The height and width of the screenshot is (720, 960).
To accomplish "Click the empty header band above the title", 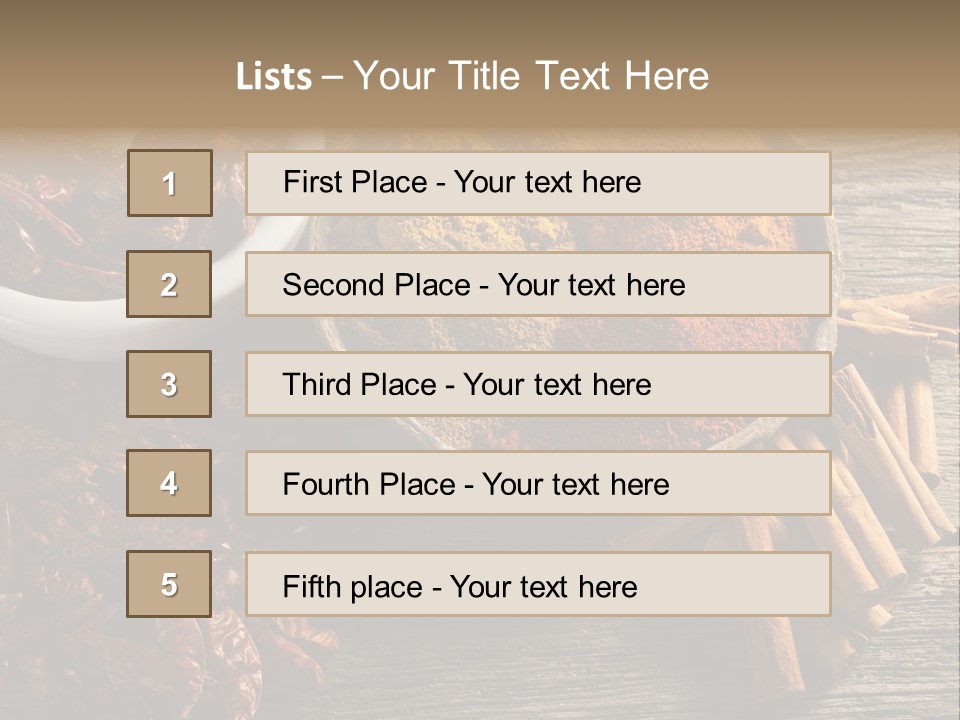I will [480, 22].
